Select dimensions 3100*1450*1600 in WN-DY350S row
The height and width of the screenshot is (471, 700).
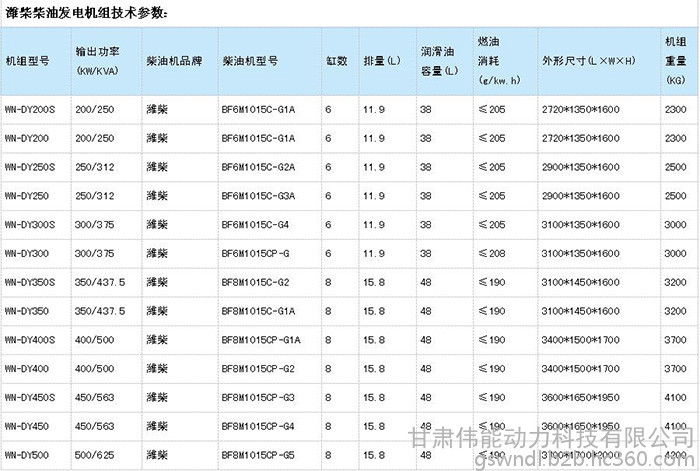(x=581, y=282)
